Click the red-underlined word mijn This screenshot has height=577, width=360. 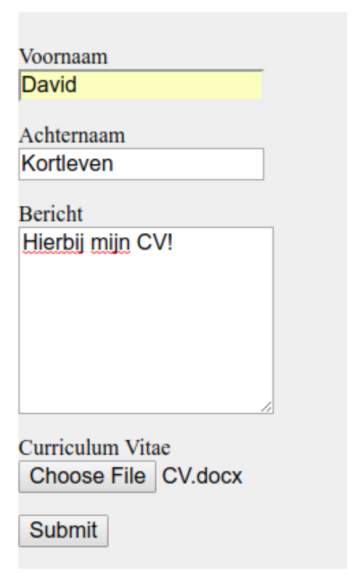[110, 244]
